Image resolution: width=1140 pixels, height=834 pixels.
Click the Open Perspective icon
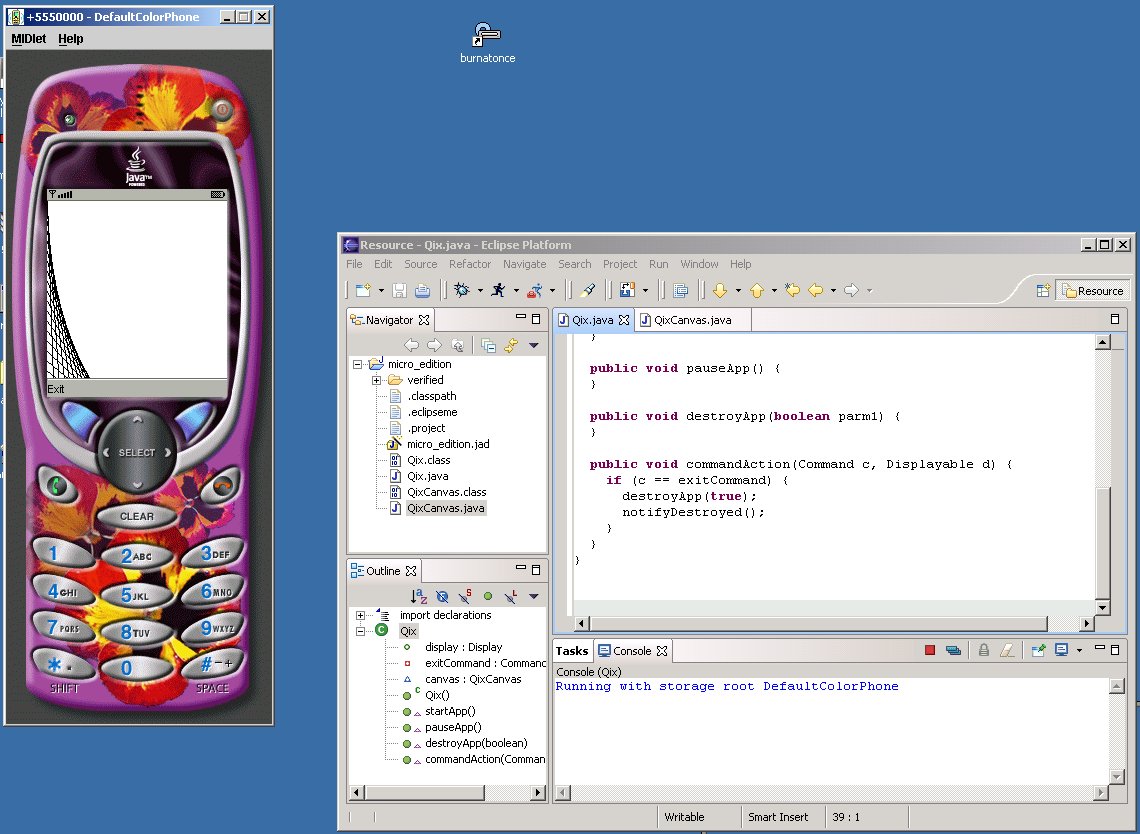click(1043, 290)
